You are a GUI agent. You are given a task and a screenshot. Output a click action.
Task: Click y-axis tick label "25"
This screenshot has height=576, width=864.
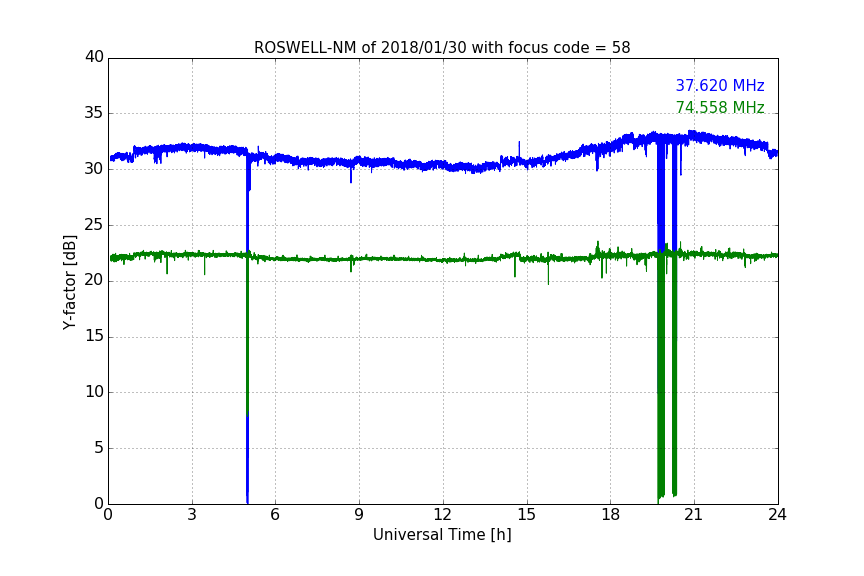coord(94,225)
